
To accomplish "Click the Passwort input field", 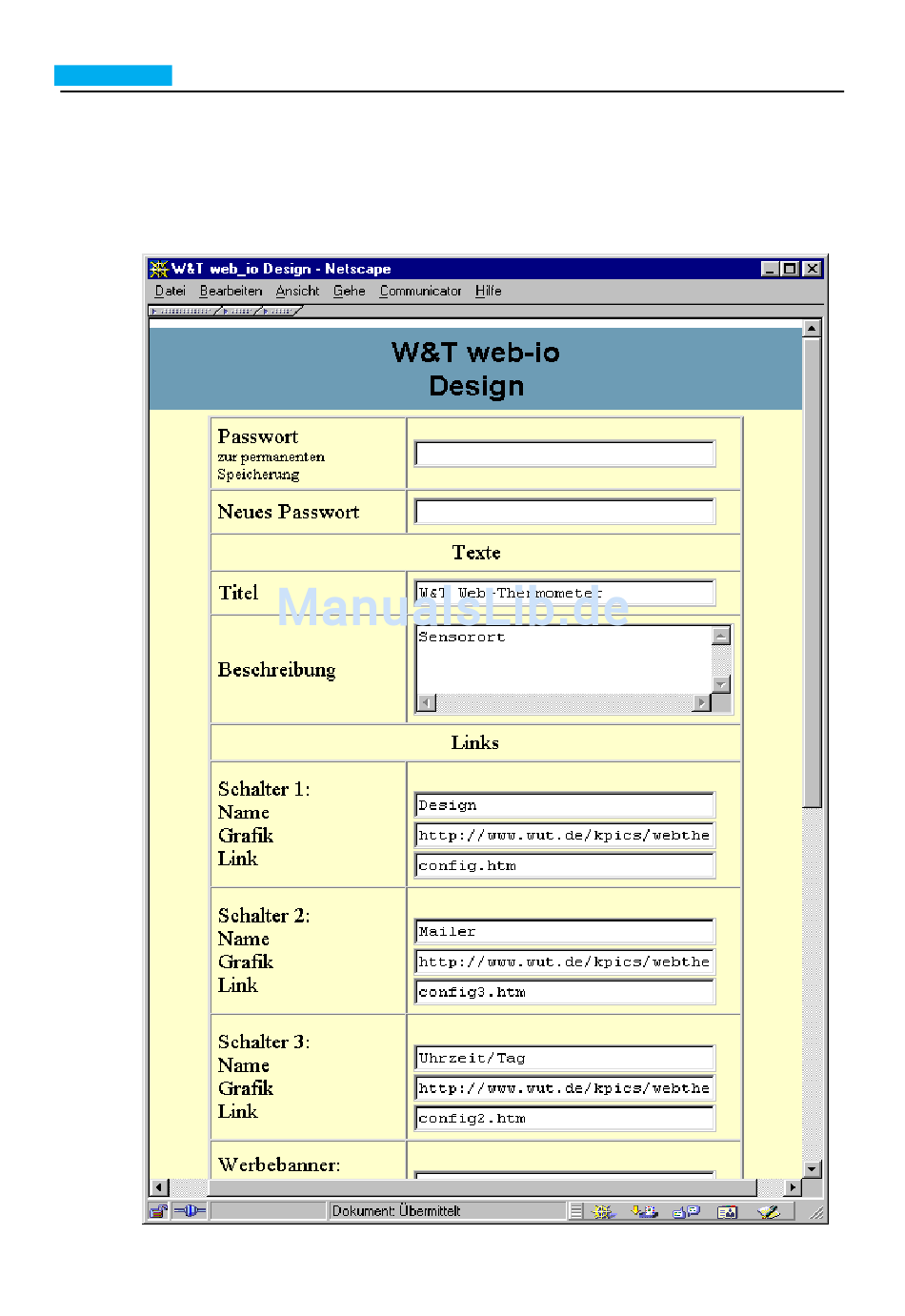I will 565,454.
